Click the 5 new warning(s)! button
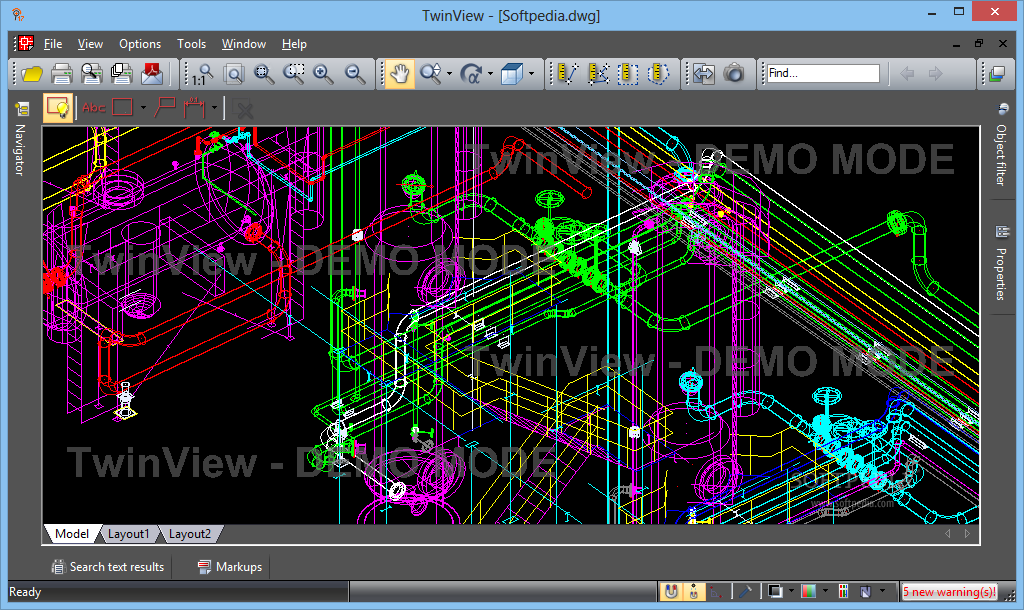Image resolution: width=1024 pixels, height=610 pixels. (x=950, y=592)
